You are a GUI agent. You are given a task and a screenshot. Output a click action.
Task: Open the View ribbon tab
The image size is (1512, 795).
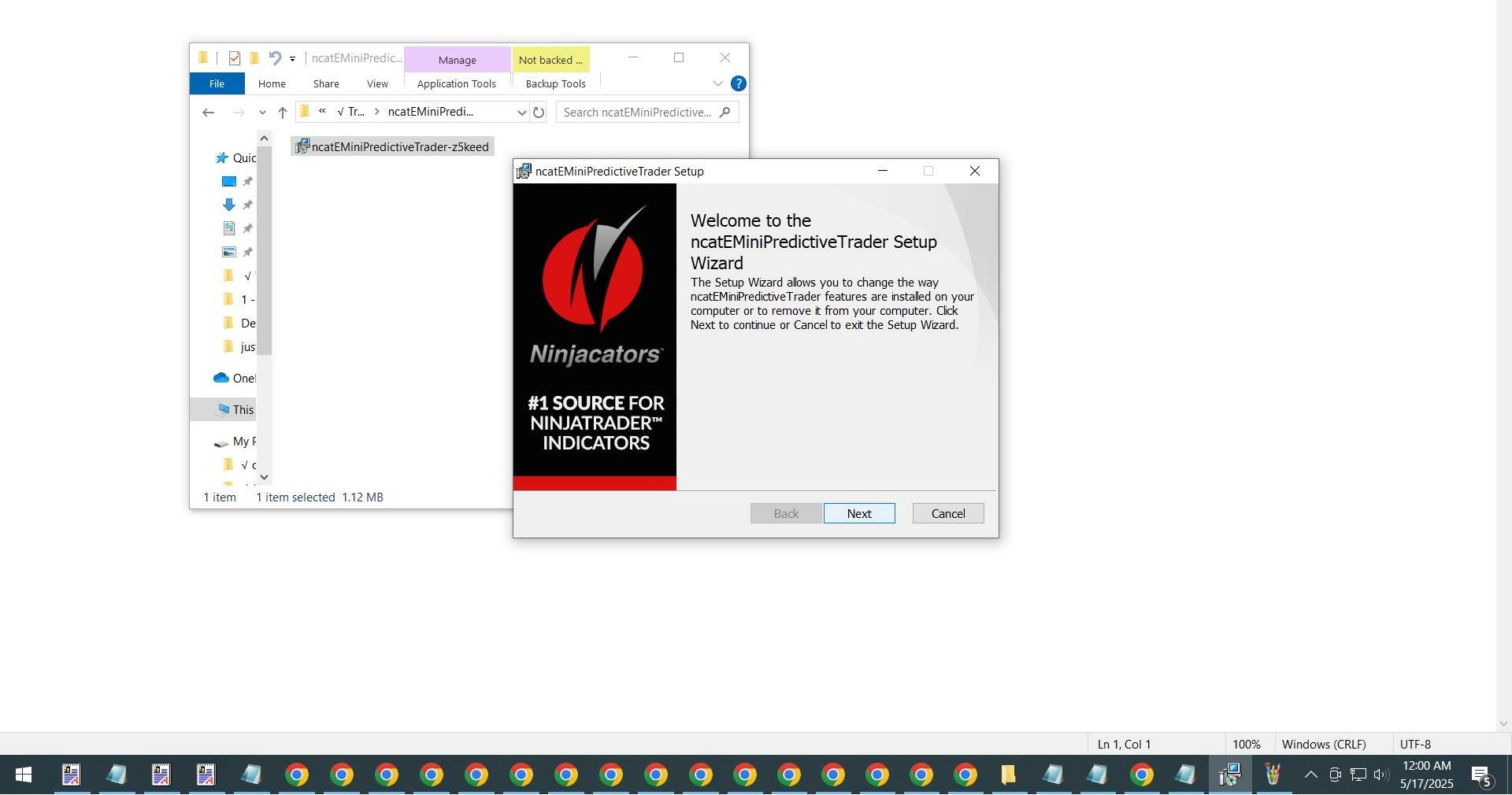[377, 83]
